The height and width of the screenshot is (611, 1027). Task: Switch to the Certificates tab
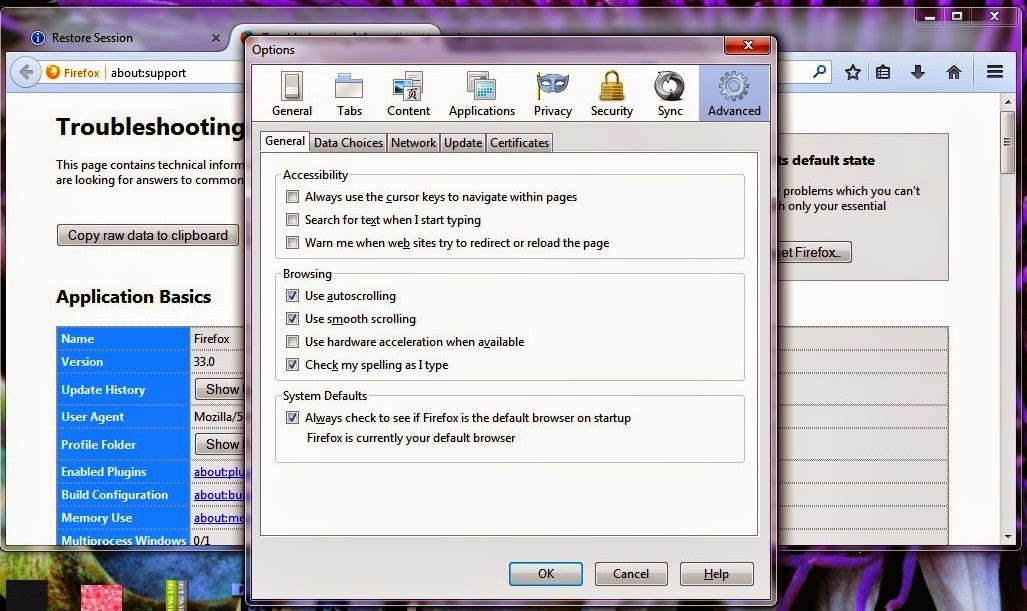(519, 143)
